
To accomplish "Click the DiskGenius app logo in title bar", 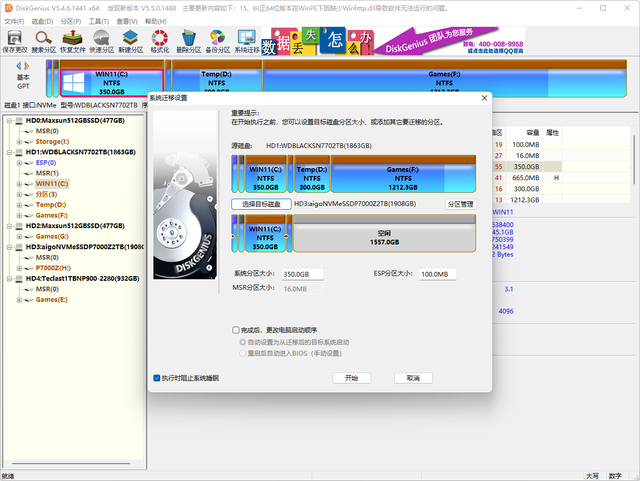I will point(8,8).
